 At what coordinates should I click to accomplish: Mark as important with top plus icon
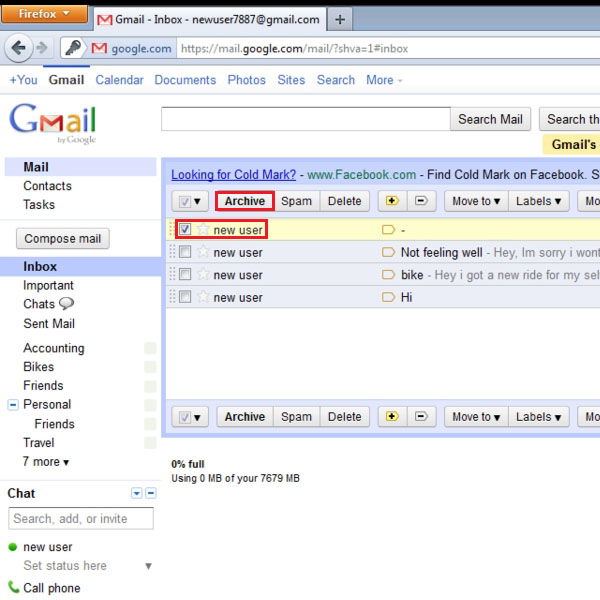(x=392, y=201)
